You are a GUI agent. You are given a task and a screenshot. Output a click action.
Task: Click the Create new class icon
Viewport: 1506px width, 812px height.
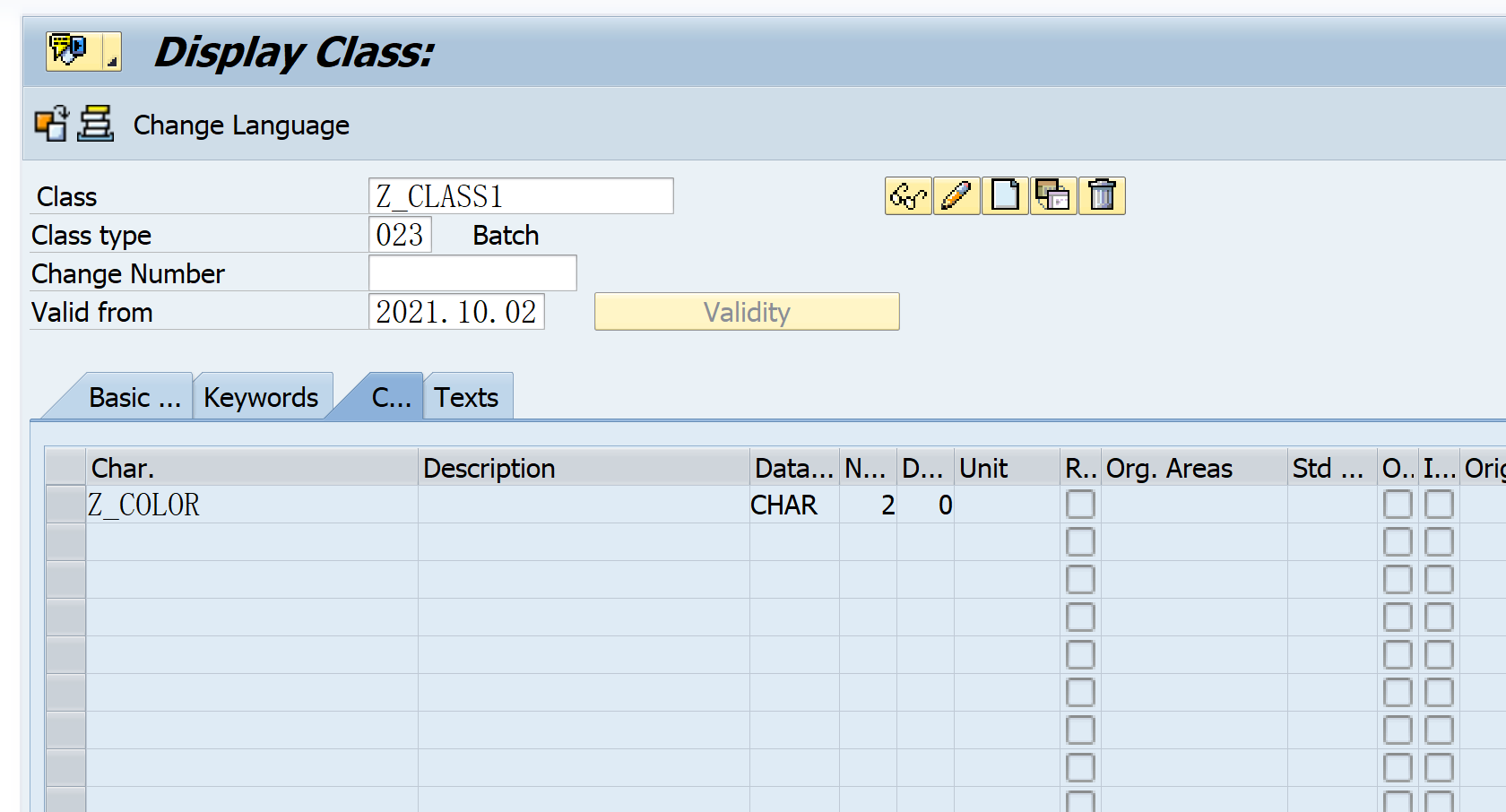pos(1005,195)
